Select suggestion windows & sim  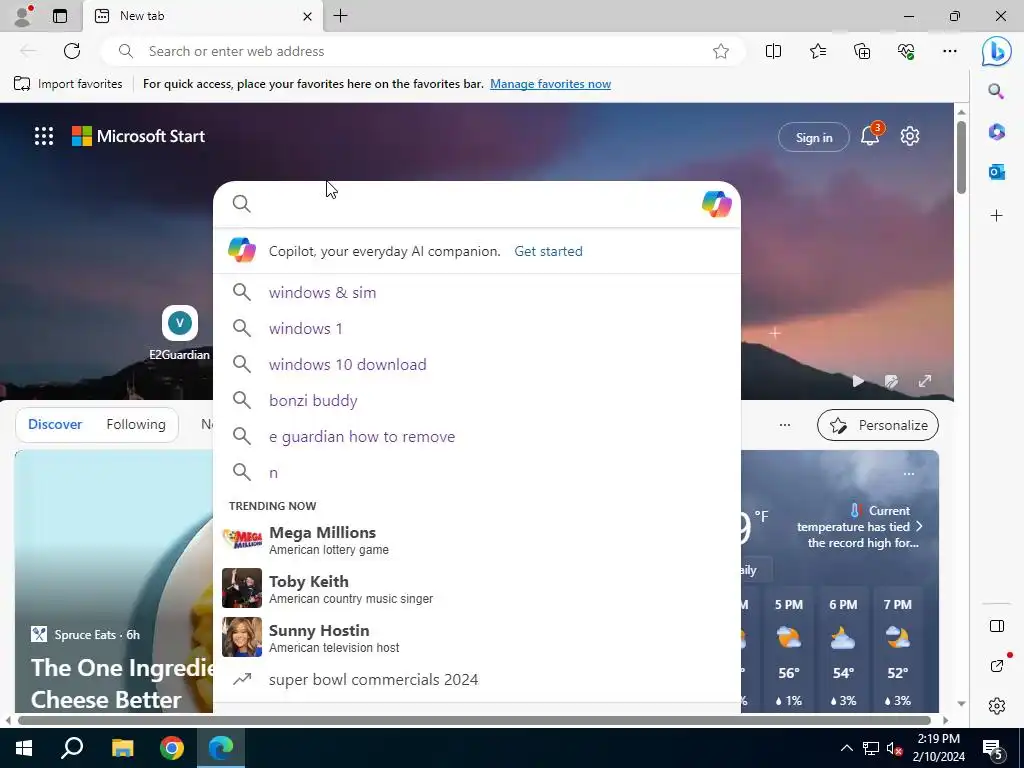[477, 293]
